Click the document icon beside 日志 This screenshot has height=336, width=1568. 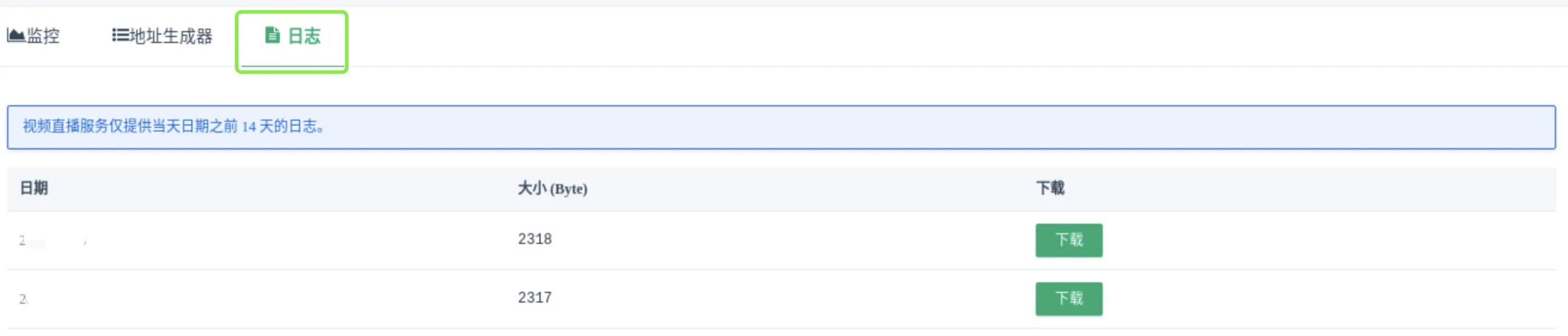coord(272,35)
